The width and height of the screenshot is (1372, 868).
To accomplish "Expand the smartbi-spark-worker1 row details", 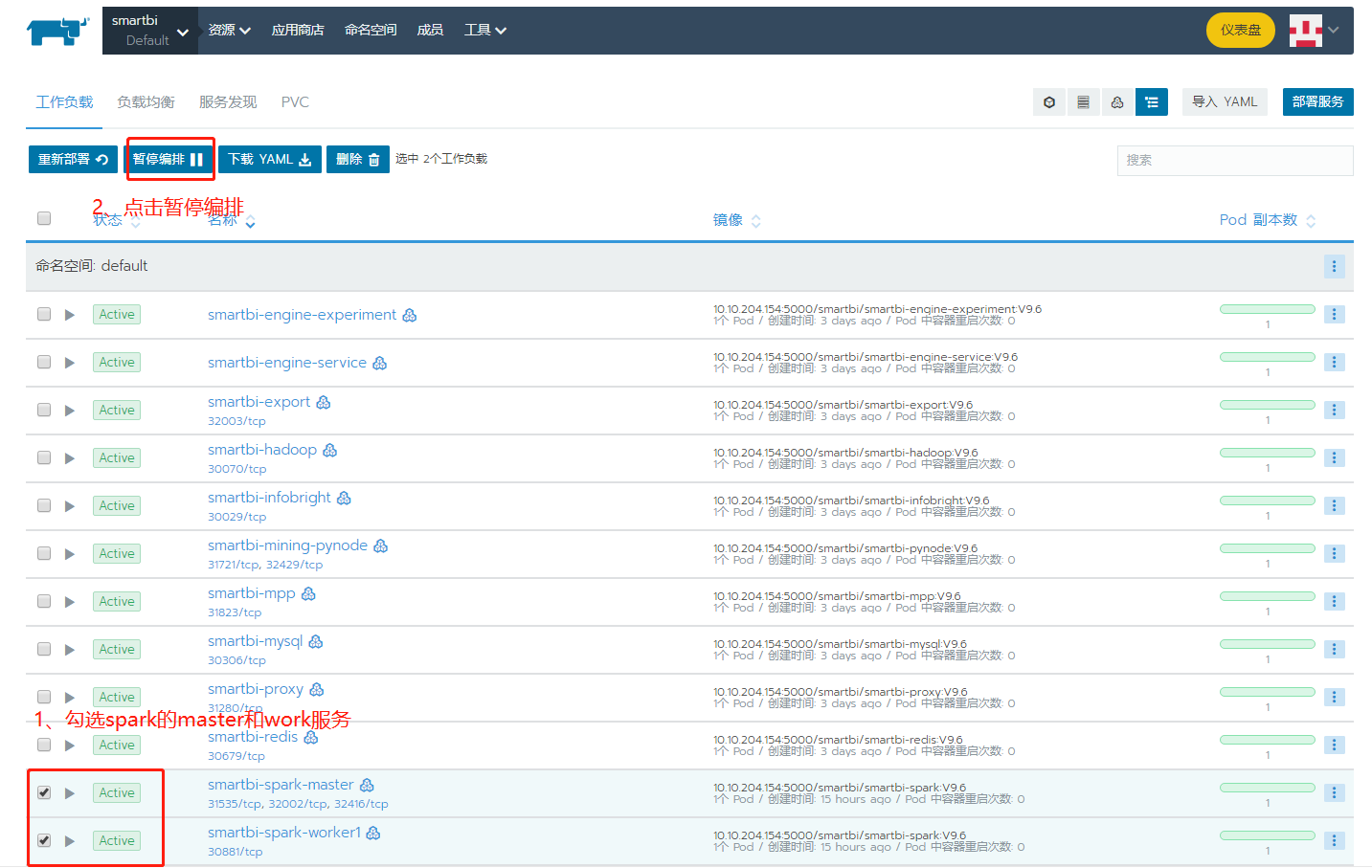I will click(70, 841).
